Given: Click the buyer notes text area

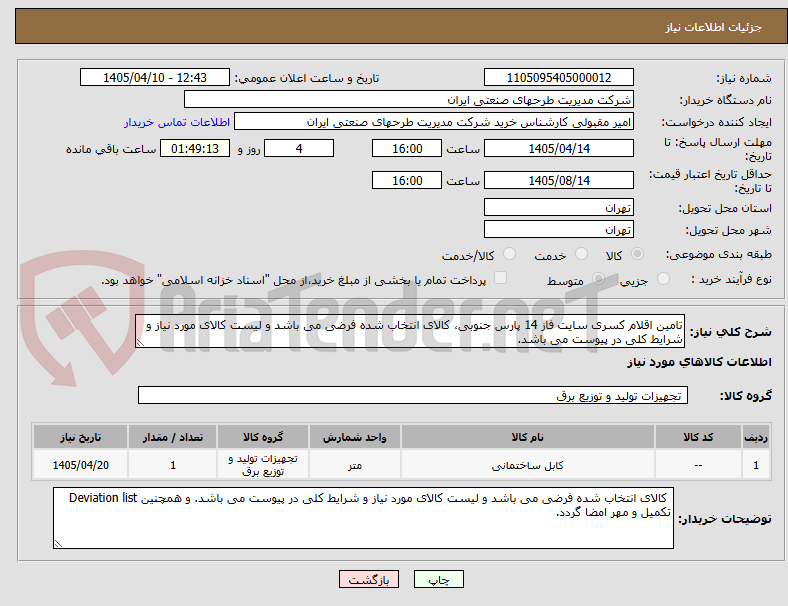Looking at the screenshot, I should click(363, 518).
